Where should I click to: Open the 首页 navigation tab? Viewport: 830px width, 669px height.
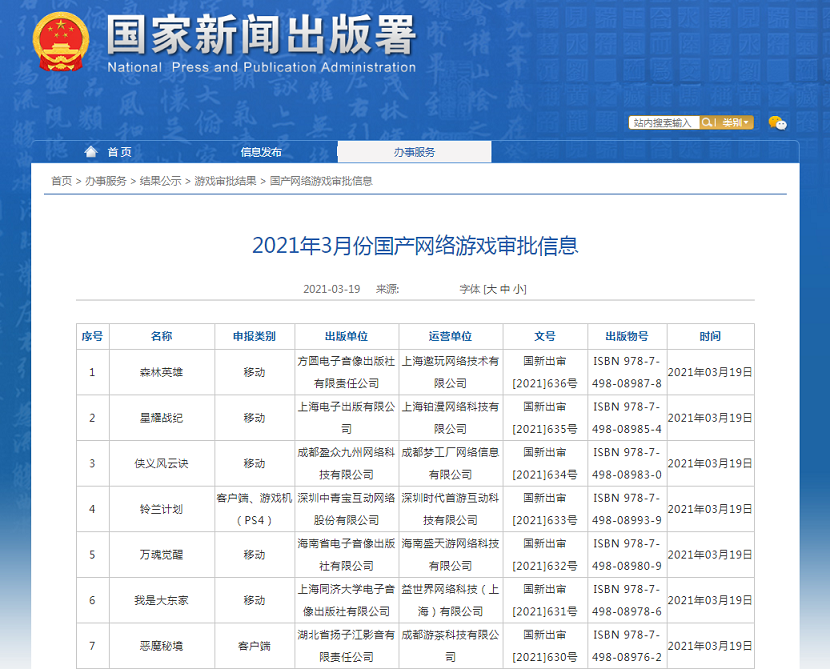tap(119, 152)
